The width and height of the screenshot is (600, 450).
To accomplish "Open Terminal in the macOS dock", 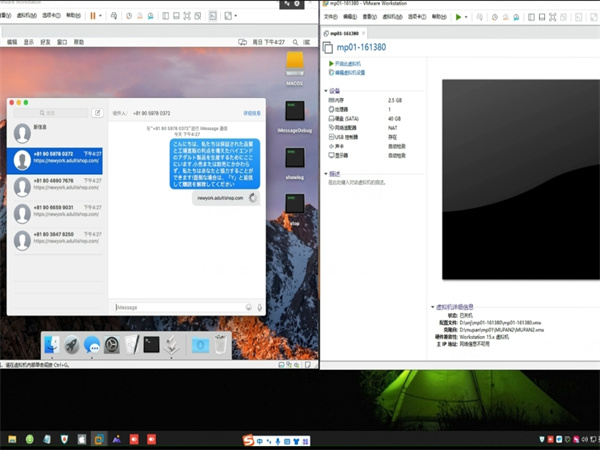I will pyautogui.click(x=150, y=345).
